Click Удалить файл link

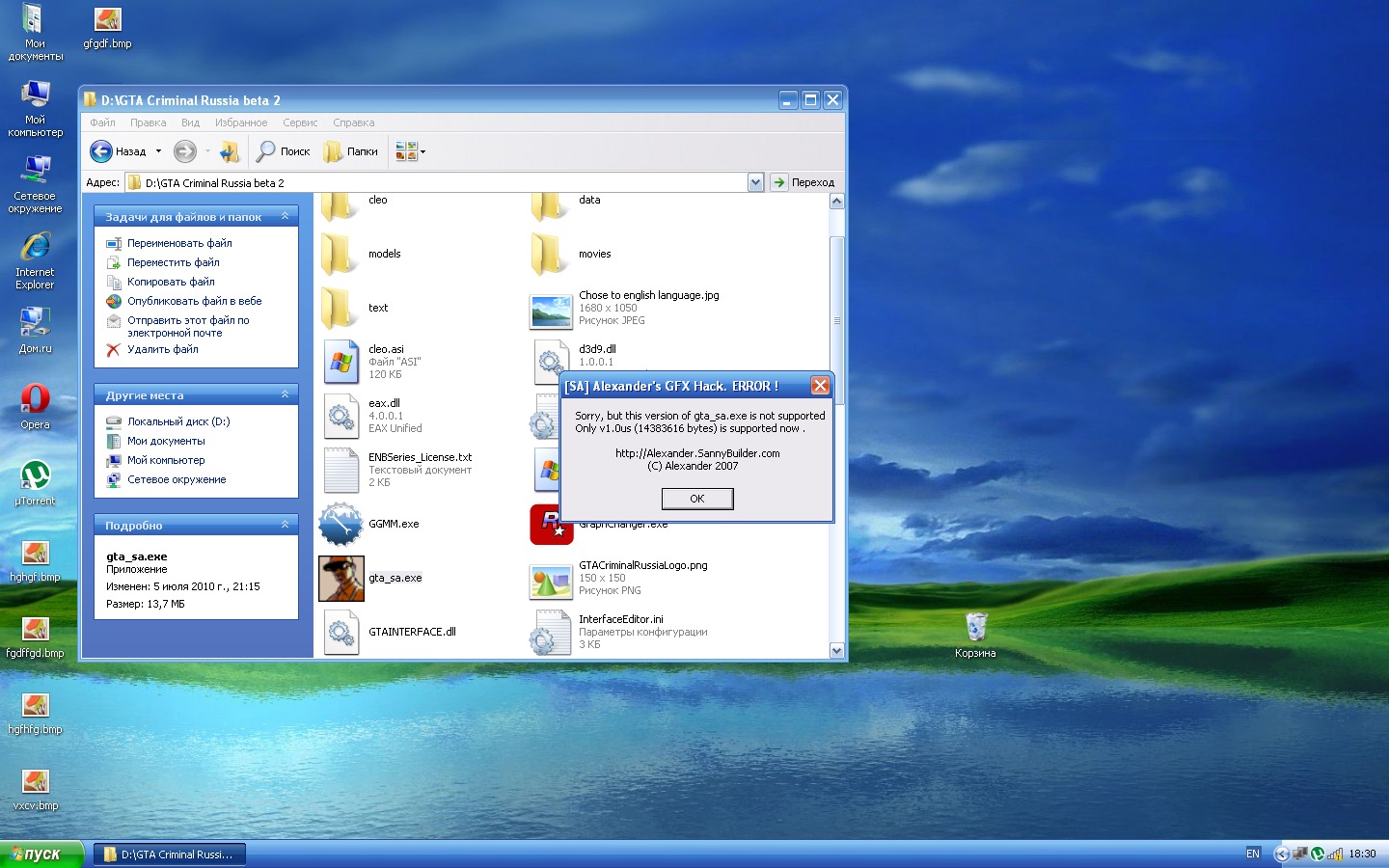coord(163,349)
